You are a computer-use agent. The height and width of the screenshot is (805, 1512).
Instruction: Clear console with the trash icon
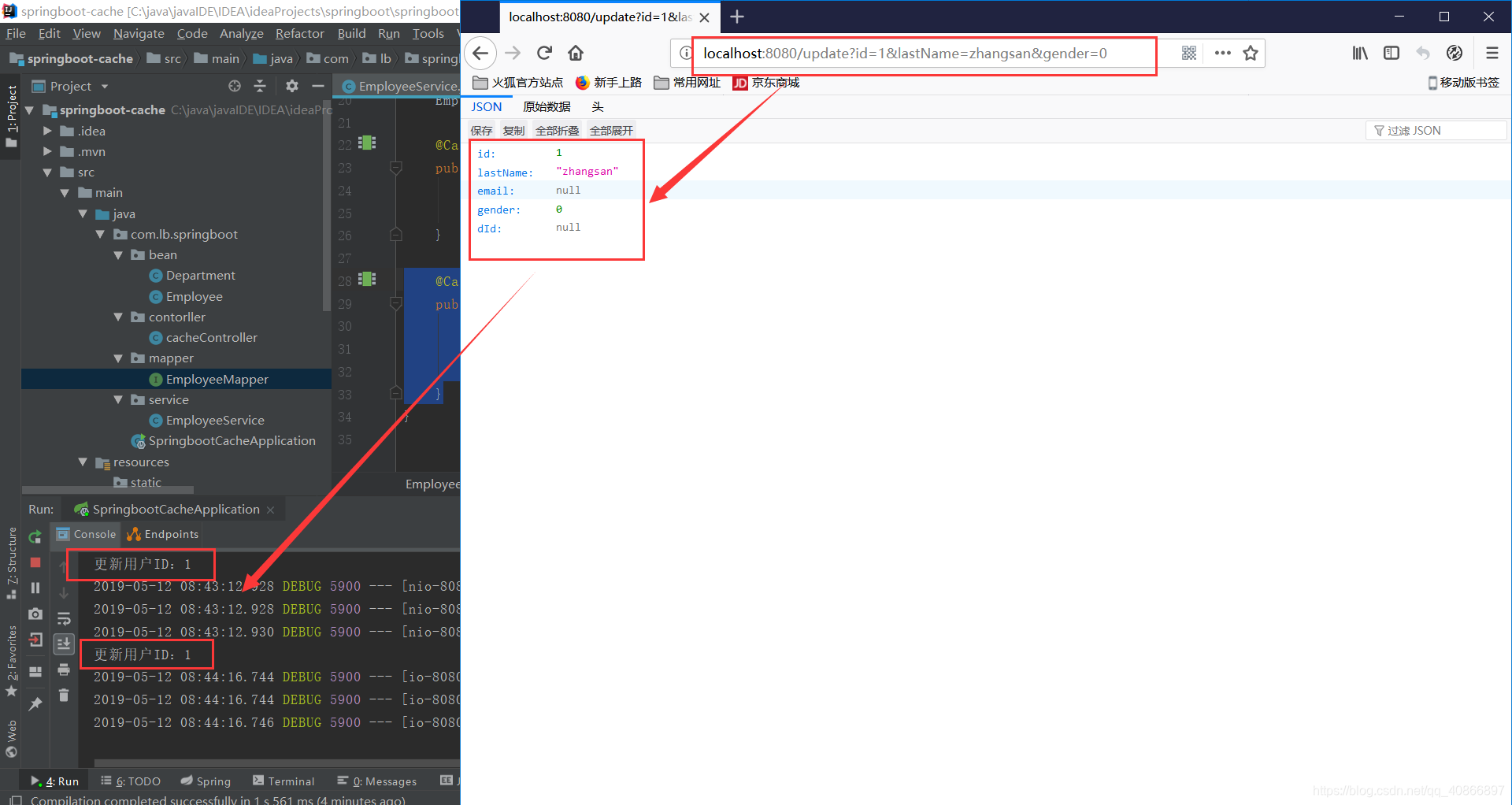pyautogui.click(x=64, y=695)
